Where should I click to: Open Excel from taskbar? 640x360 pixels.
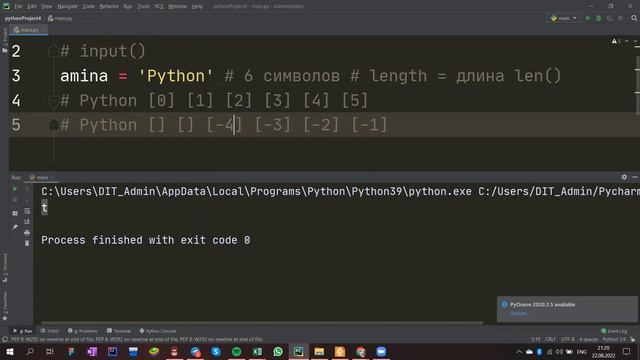[257, 352]
